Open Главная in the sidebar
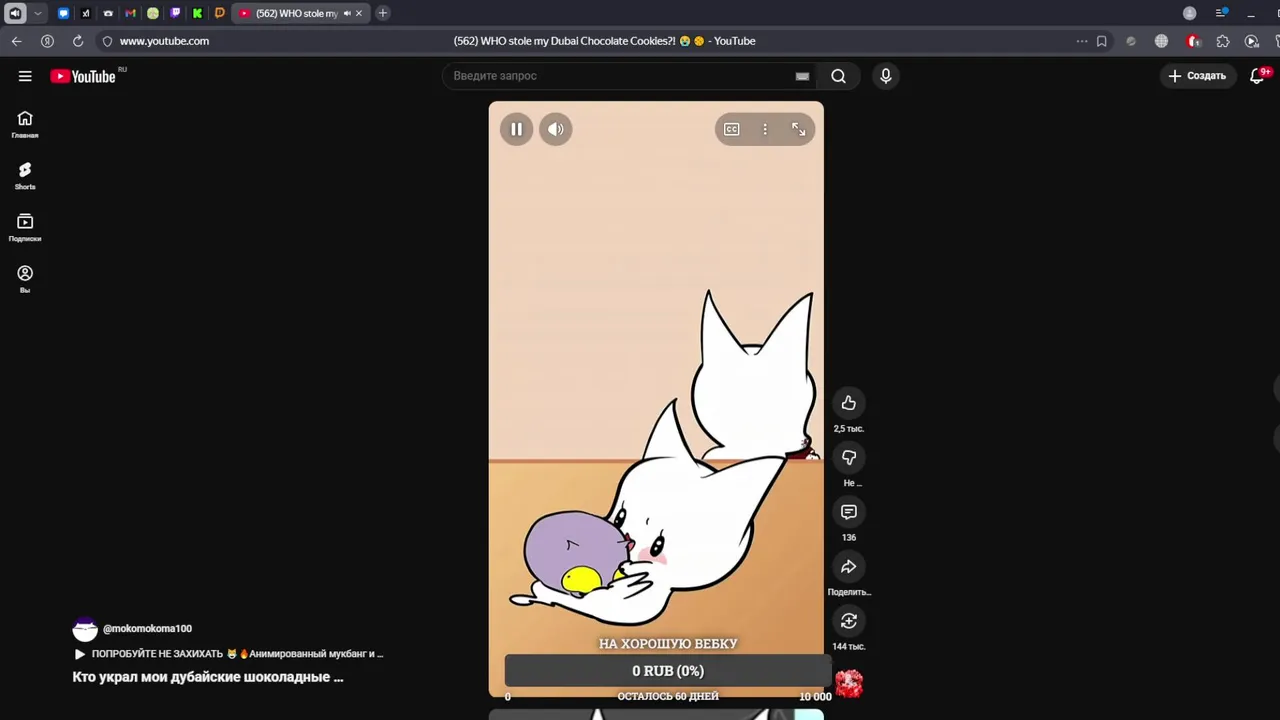This screenshot has height=720, width=1280. pyautogui.click(x=25, y=125)
